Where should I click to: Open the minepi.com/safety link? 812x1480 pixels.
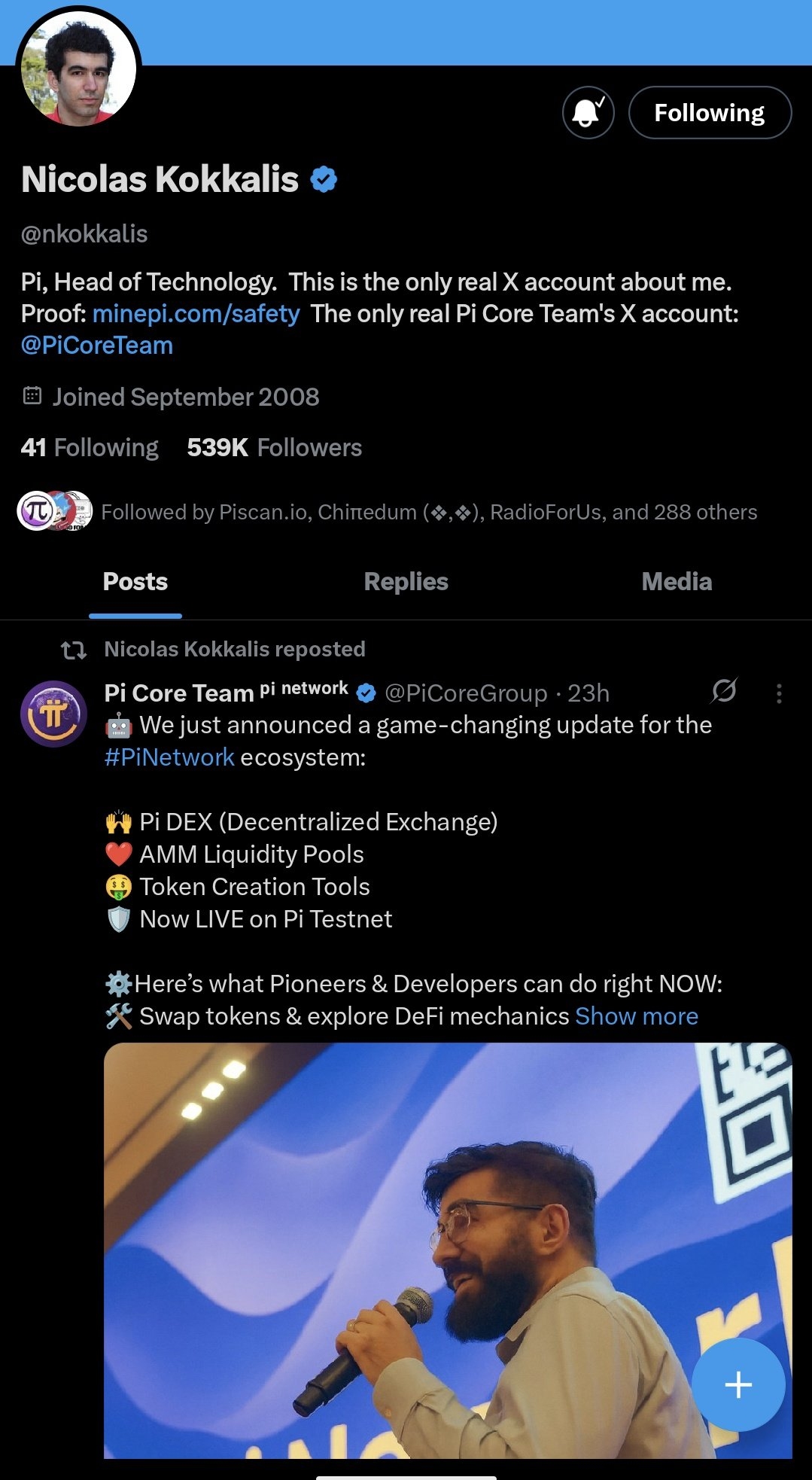tap(196, 314)
